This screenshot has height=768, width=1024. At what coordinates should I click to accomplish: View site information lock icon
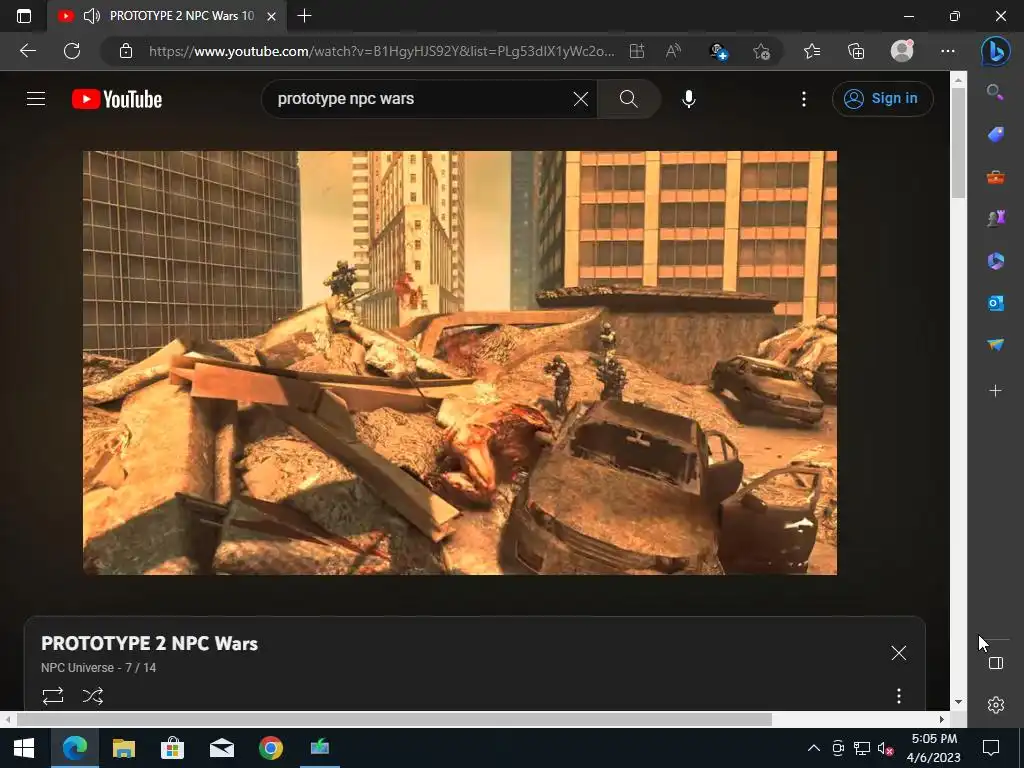click(x=126, y=51)
